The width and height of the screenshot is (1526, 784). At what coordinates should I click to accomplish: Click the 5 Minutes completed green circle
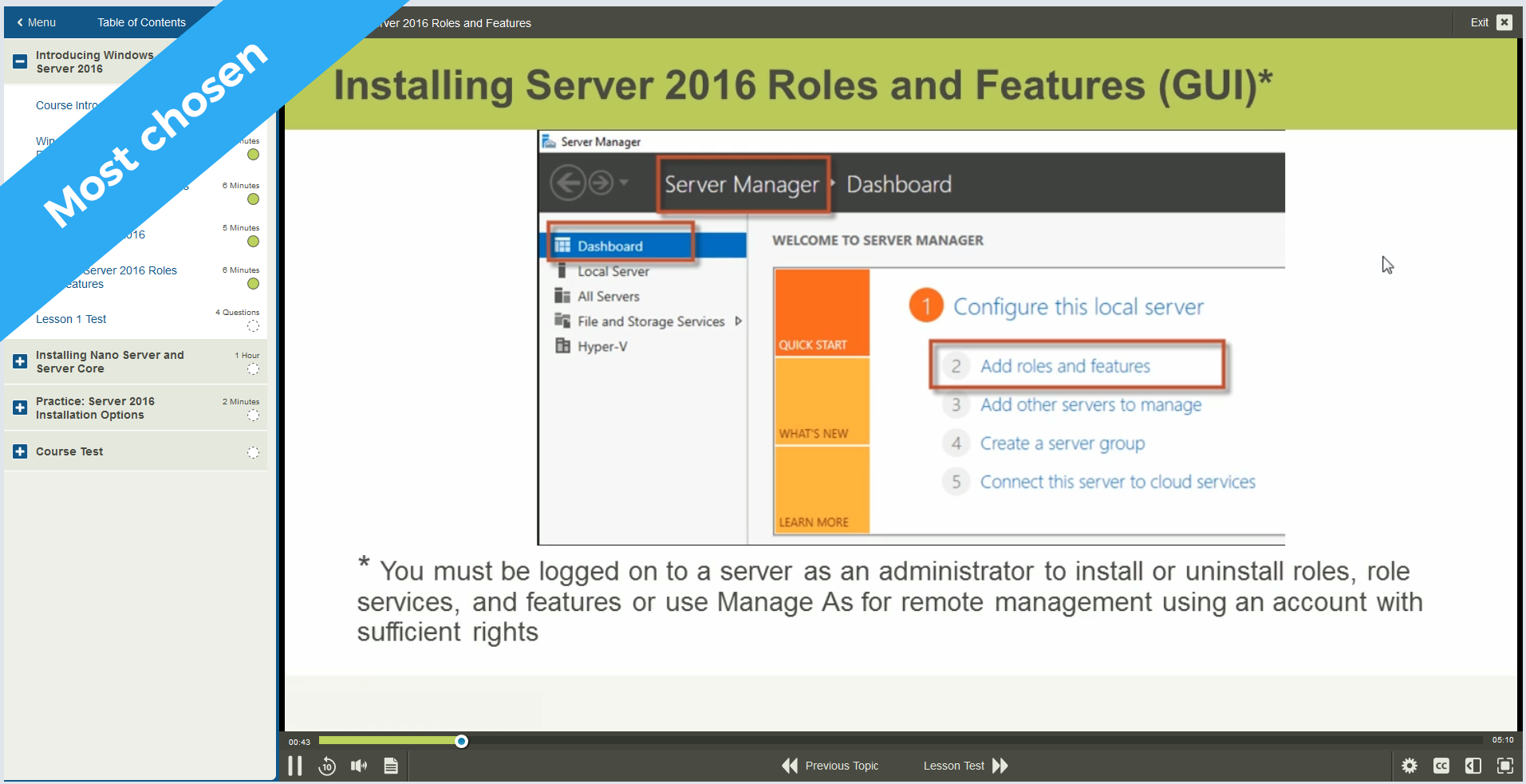[253, 241]
